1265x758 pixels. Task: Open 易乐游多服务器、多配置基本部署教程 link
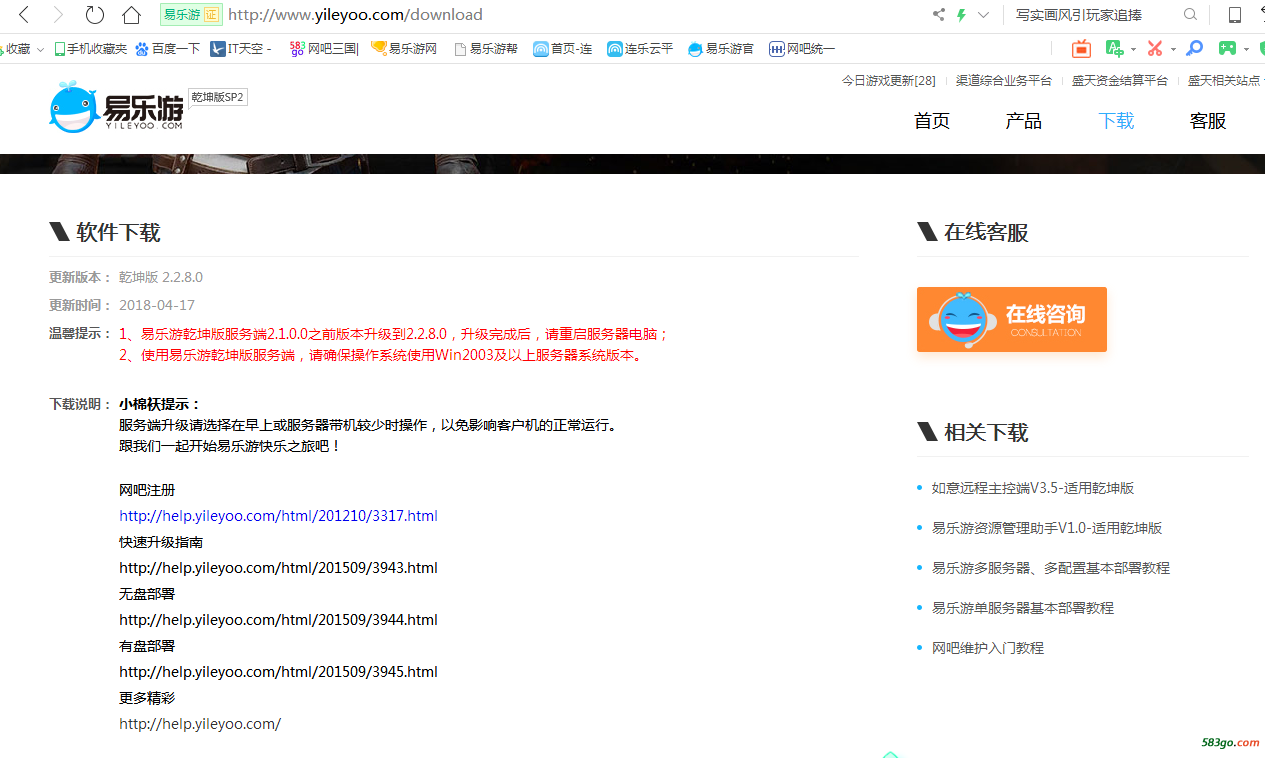1051,568
